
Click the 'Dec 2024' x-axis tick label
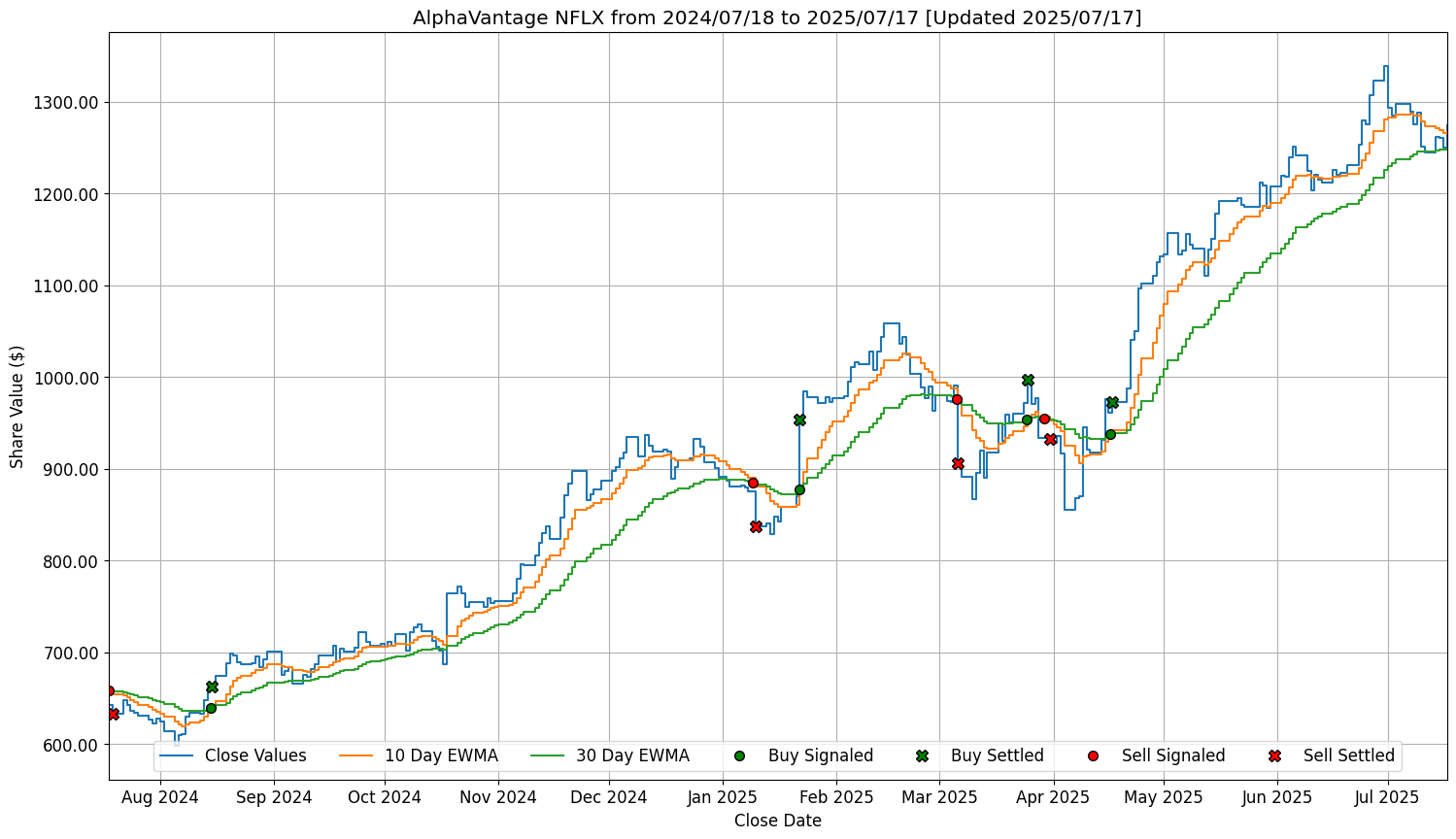click(x=609, y=797)
